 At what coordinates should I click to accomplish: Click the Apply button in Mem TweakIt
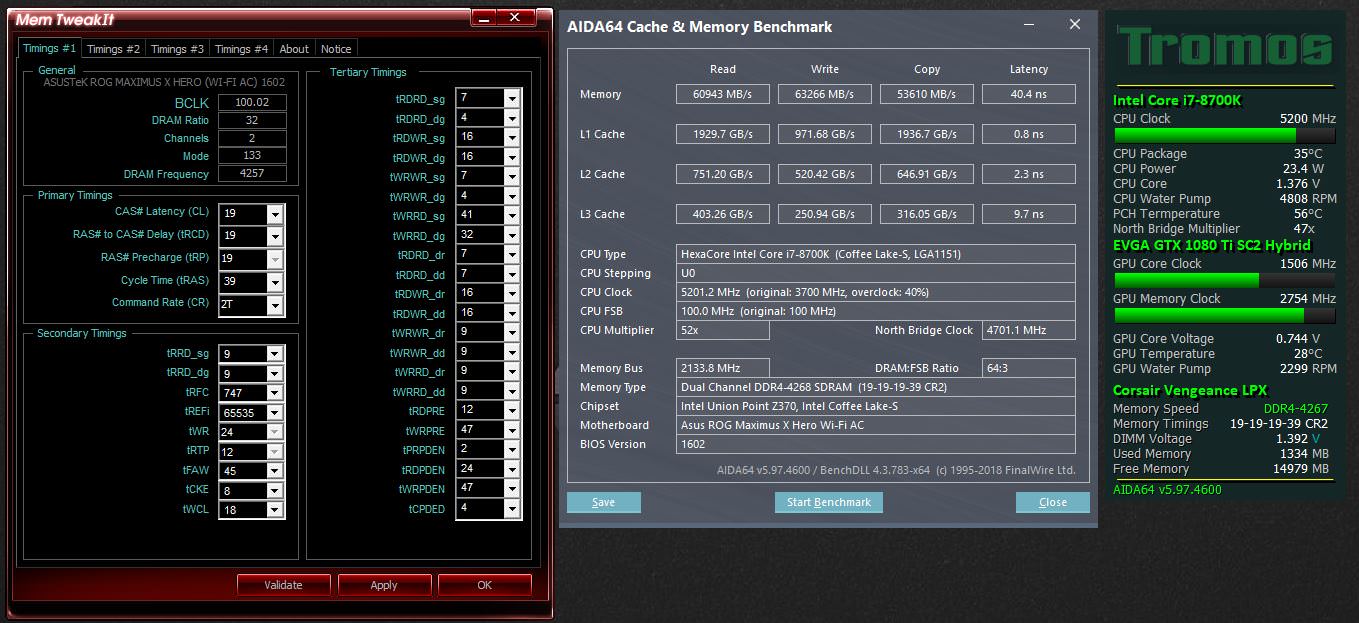[384, 585]
